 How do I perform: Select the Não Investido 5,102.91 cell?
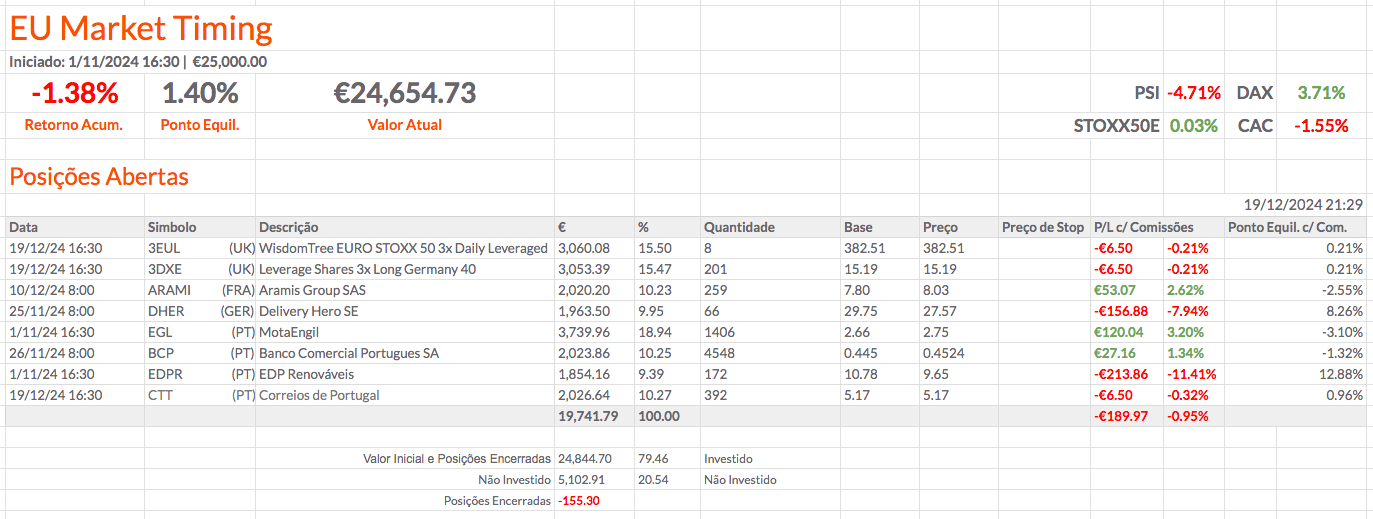pos(586,479)
